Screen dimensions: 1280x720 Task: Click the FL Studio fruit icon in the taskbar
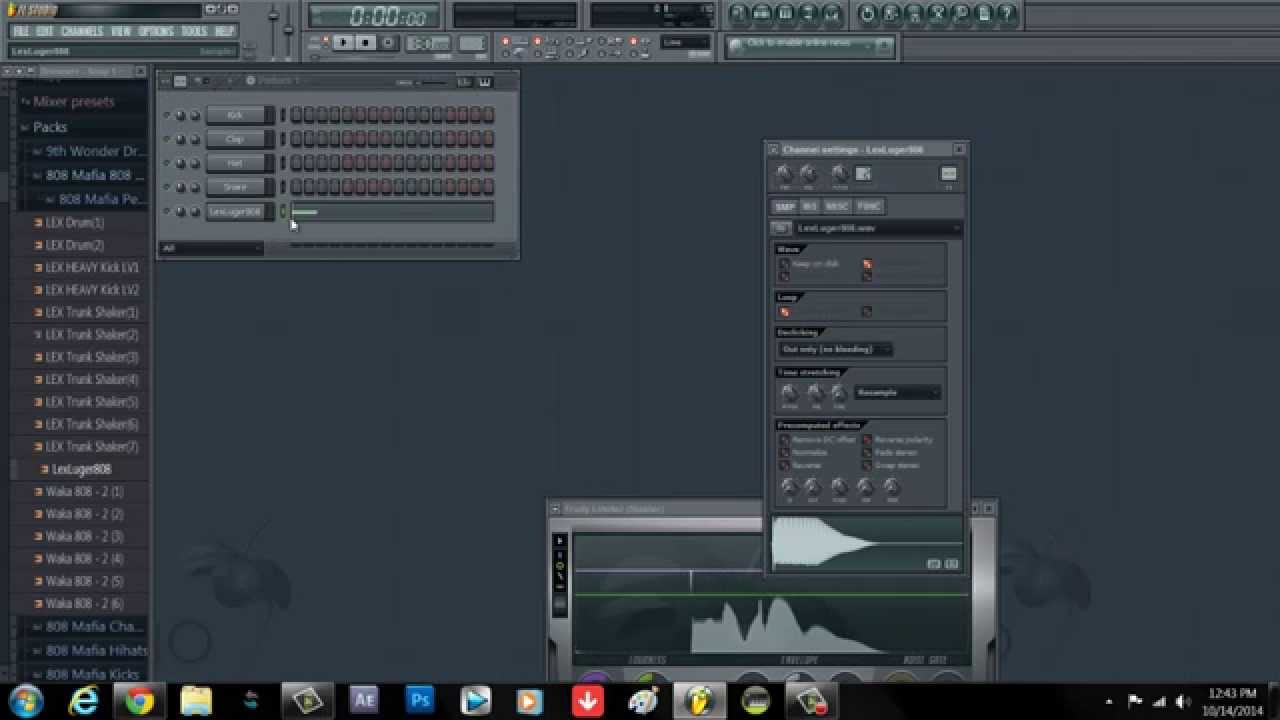[698, 701]
